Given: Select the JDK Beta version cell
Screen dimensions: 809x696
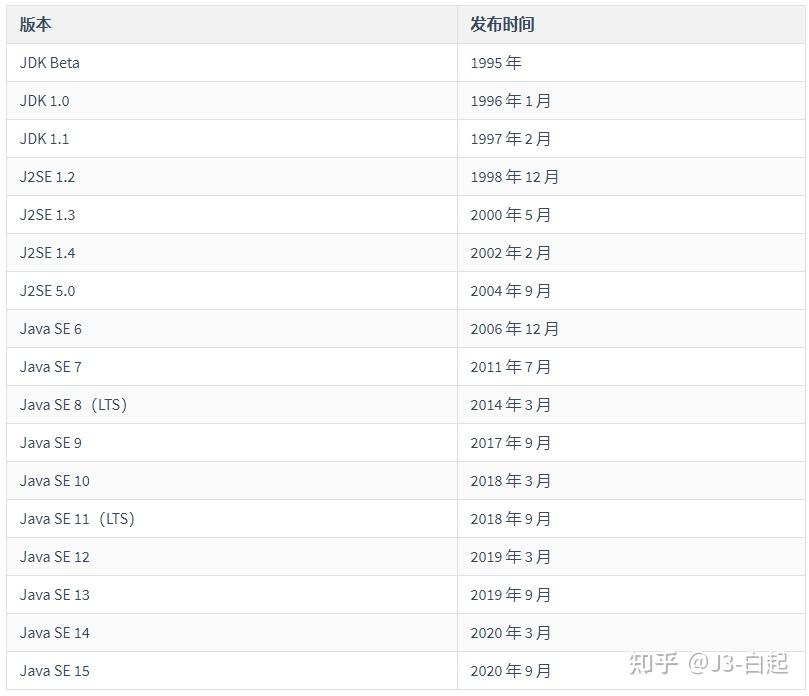Looking at the screenshot, I should click(x=50, y=63).
